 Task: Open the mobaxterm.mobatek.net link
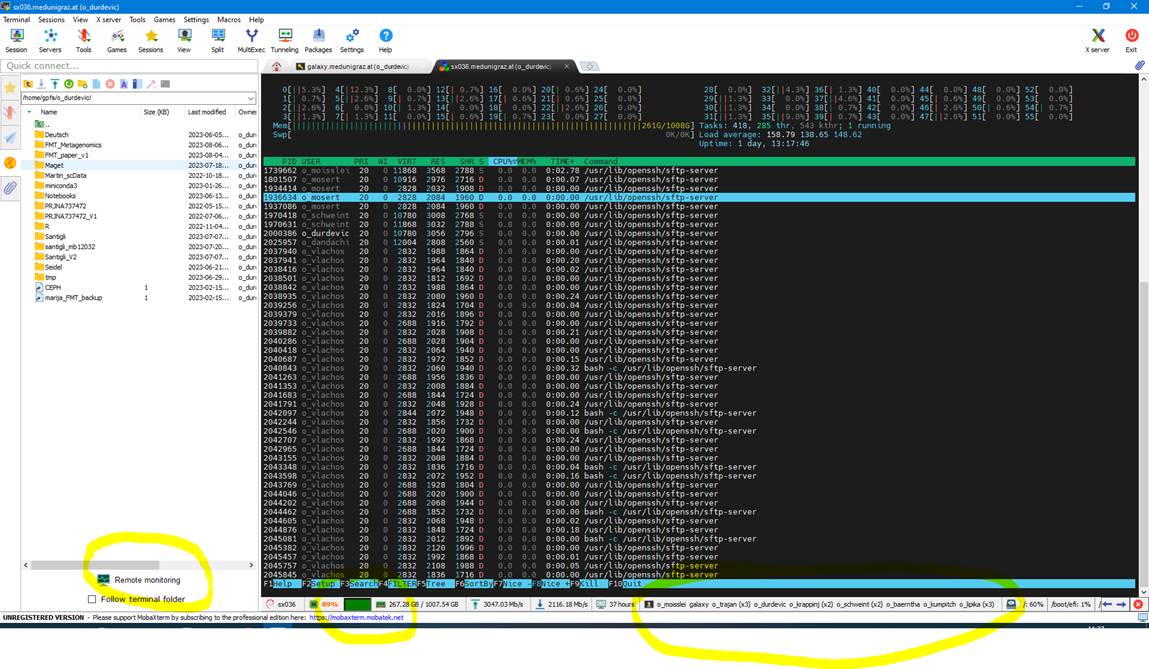[x=366, y=618]
